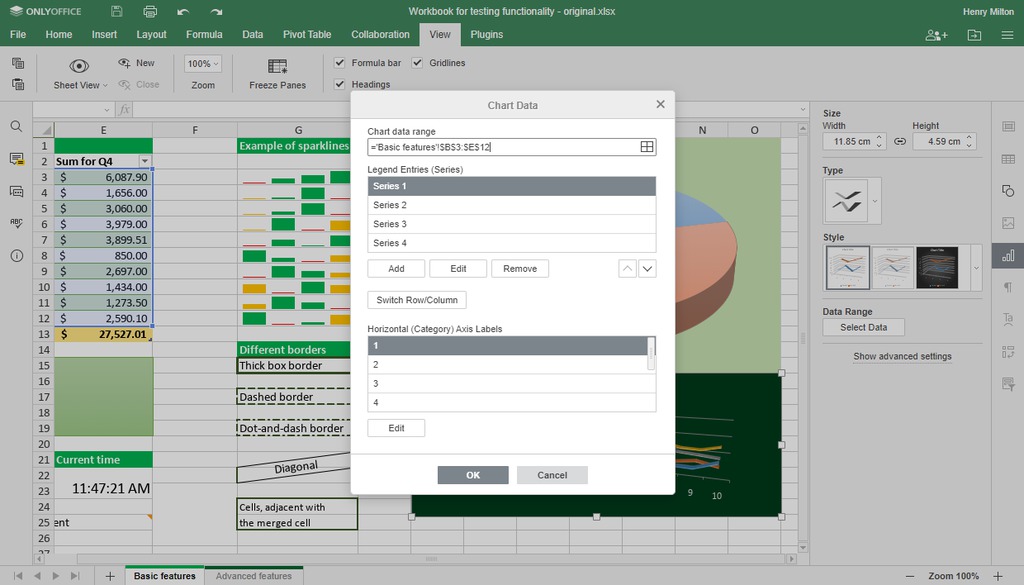Select the dark chart style thumbnail
This screenshot has height=585, width=1024.
coord(937,268)
